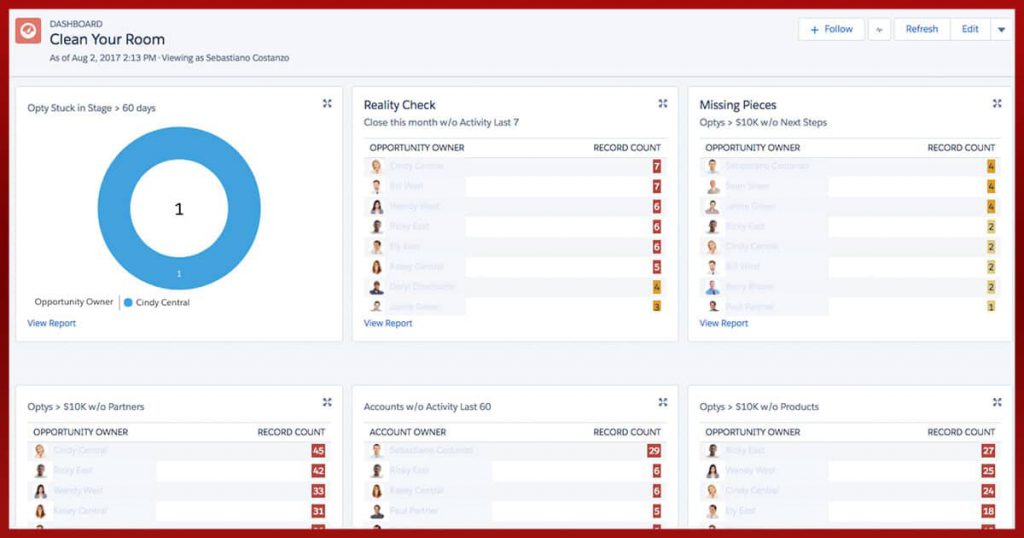Click the dashboard gauge icon beside the title
Viewport: 1024px width, 538px height.
(x=28, y=31)
